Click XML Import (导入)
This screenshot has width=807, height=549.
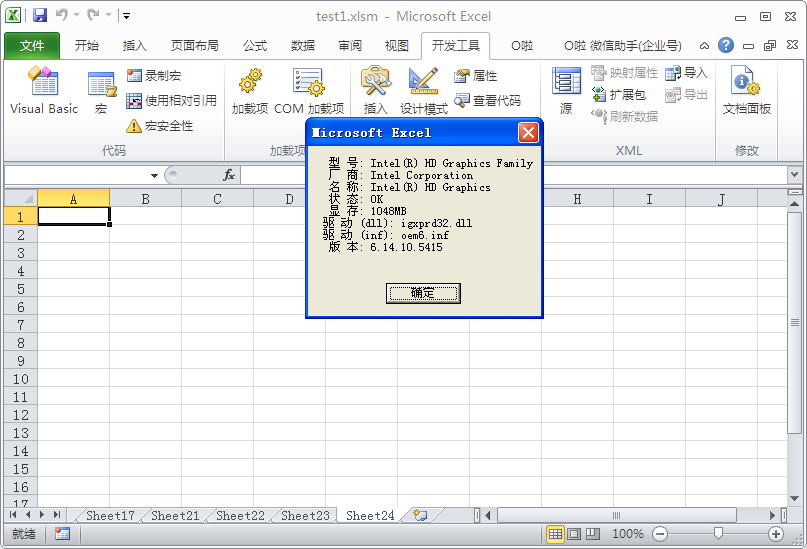coord(686,73)
